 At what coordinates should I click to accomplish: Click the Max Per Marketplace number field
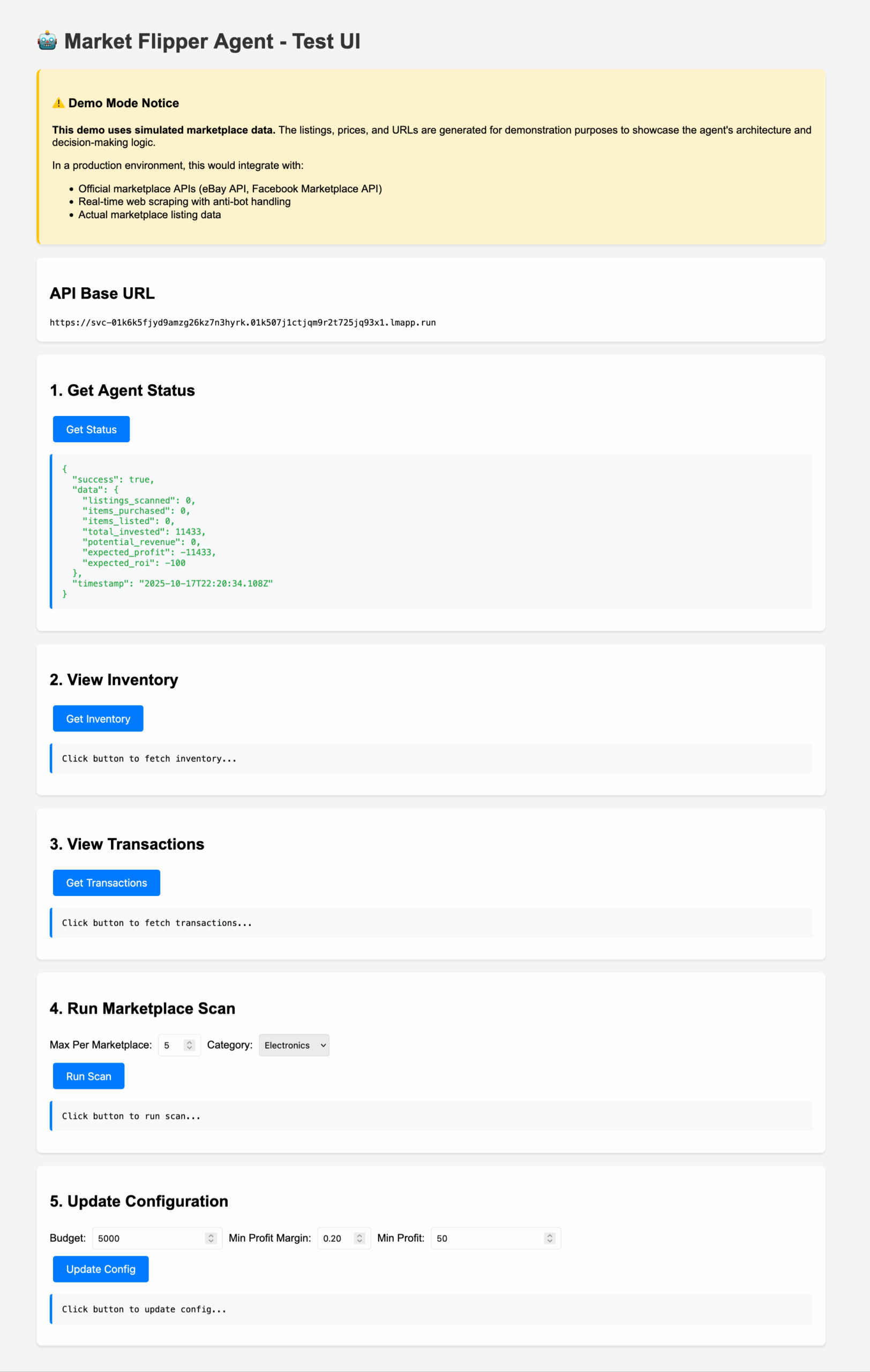click(171, 1045)
